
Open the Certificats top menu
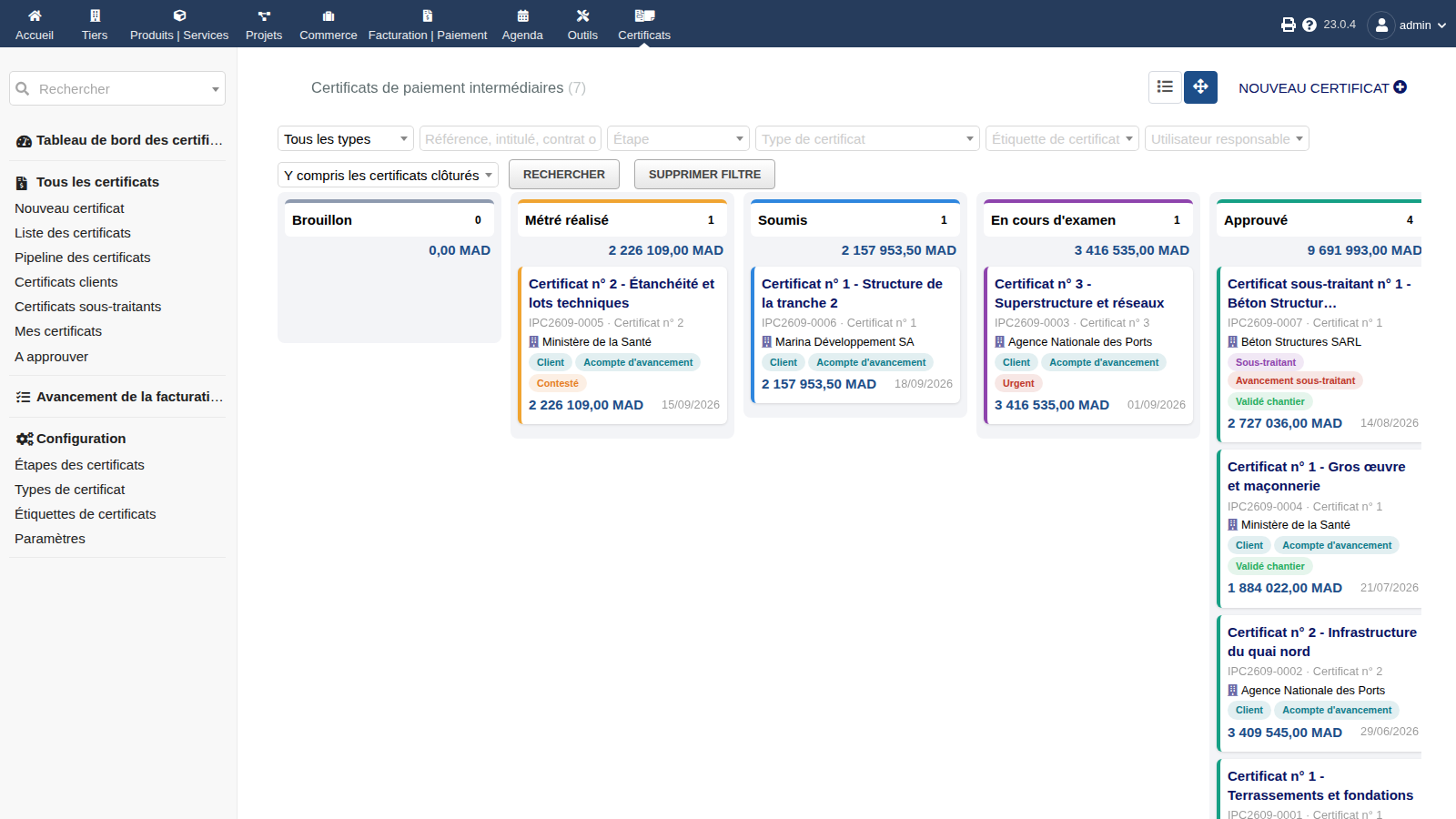[x=644, y=24]
